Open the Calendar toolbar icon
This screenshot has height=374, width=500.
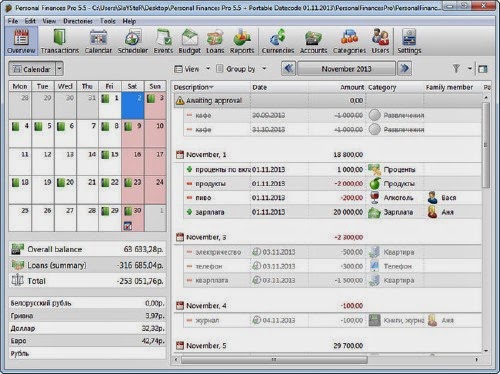tap(98, 41)
